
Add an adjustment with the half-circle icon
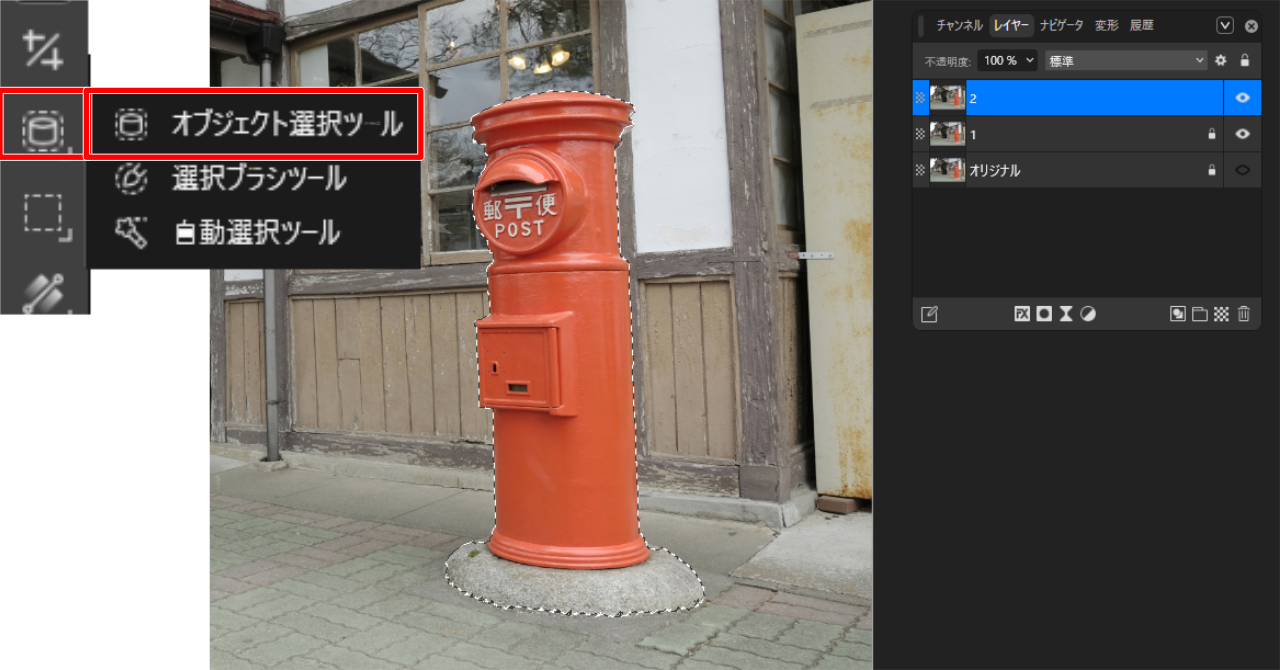(x=1088, y=314)
